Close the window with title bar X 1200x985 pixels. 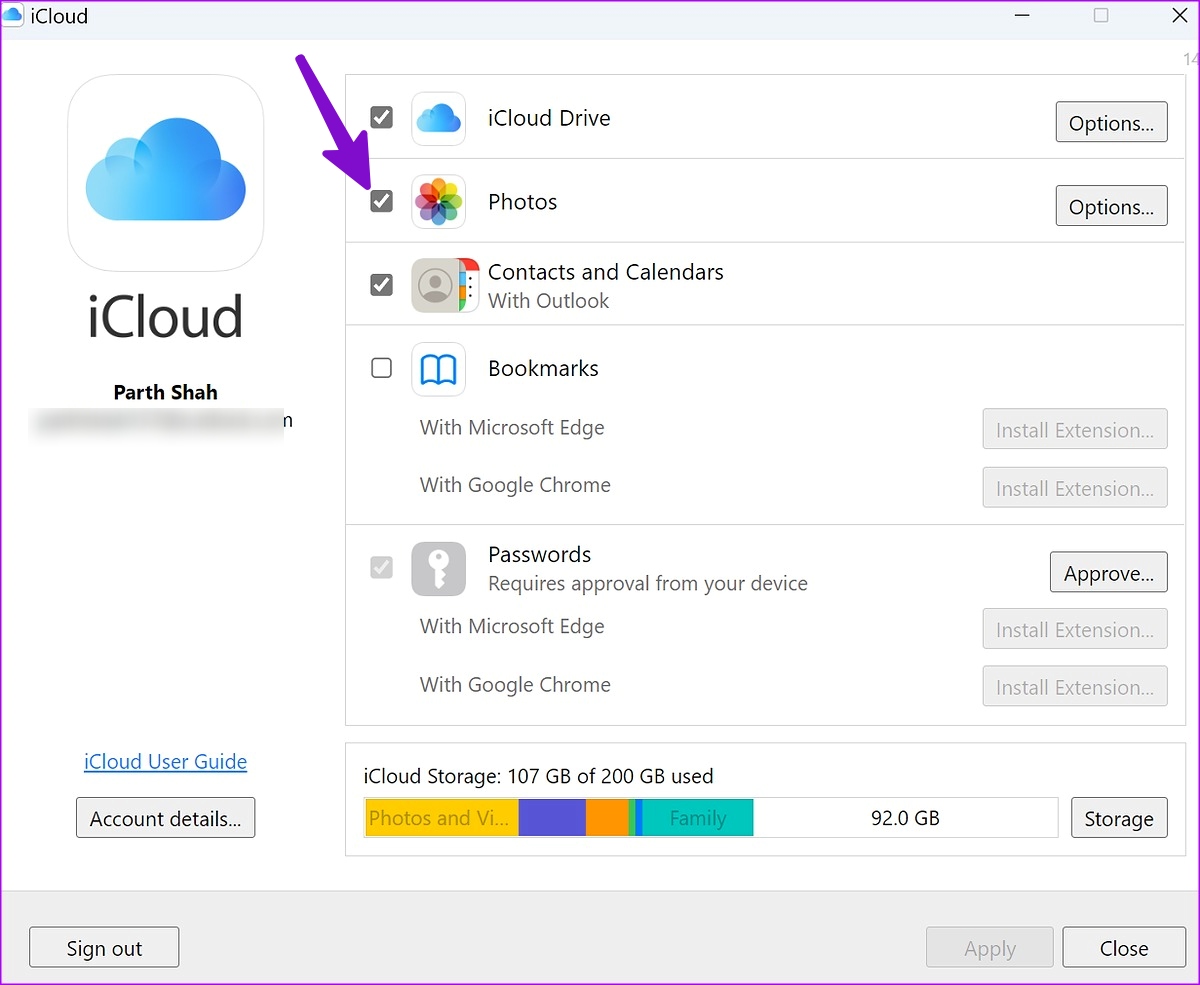(x=1178, y=15)
